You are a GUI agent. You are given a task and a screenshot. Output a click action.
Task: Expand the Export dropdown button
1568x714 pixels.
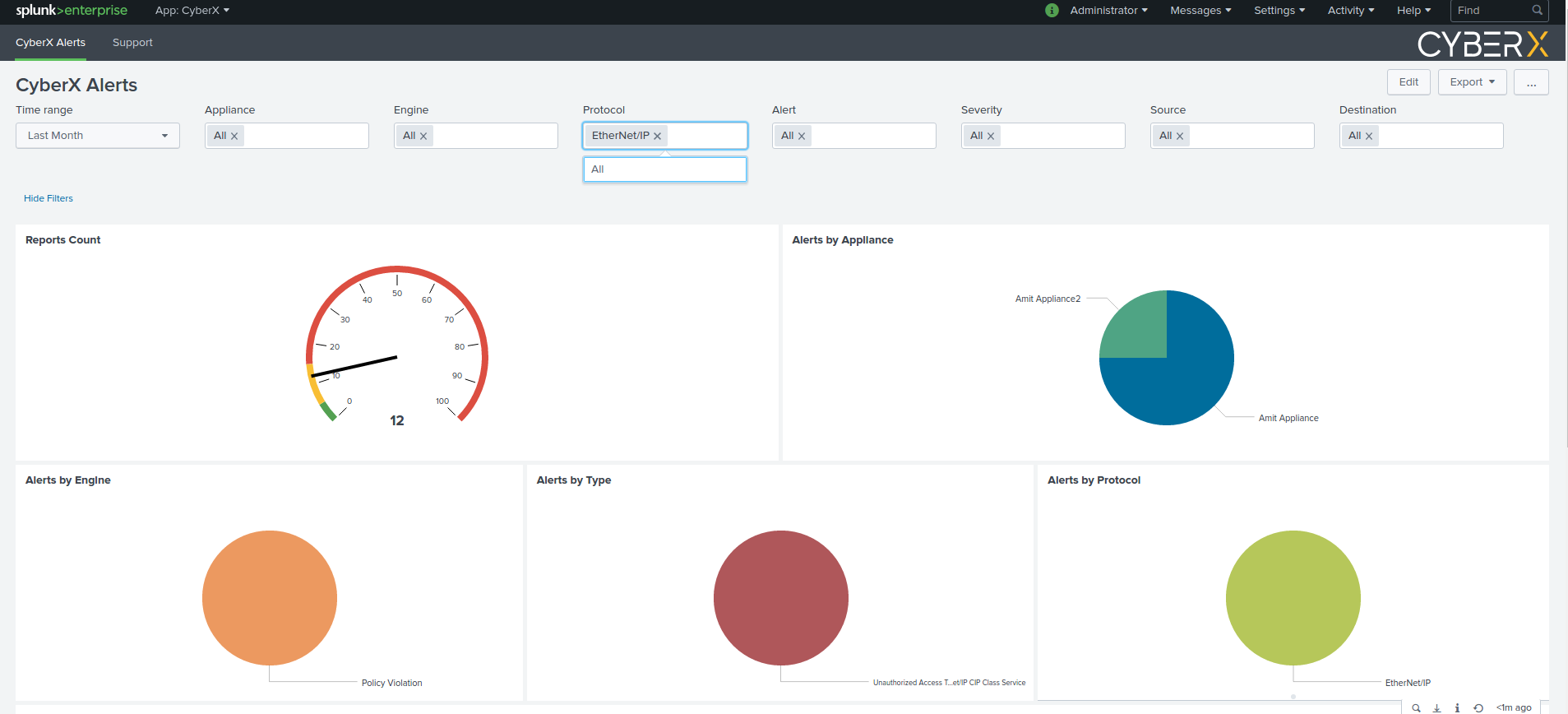1472,82
